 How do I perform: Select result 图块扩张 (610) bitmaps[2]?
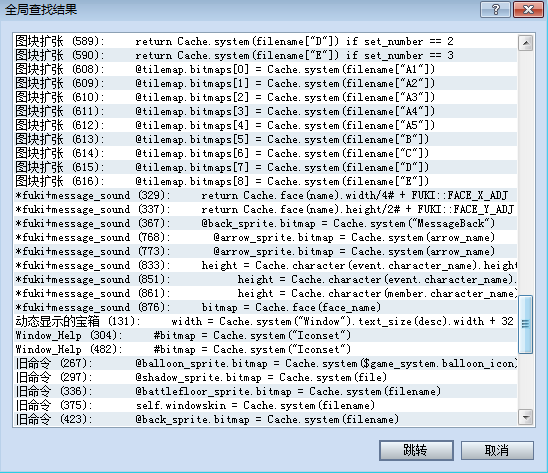(x=266, y=97)
